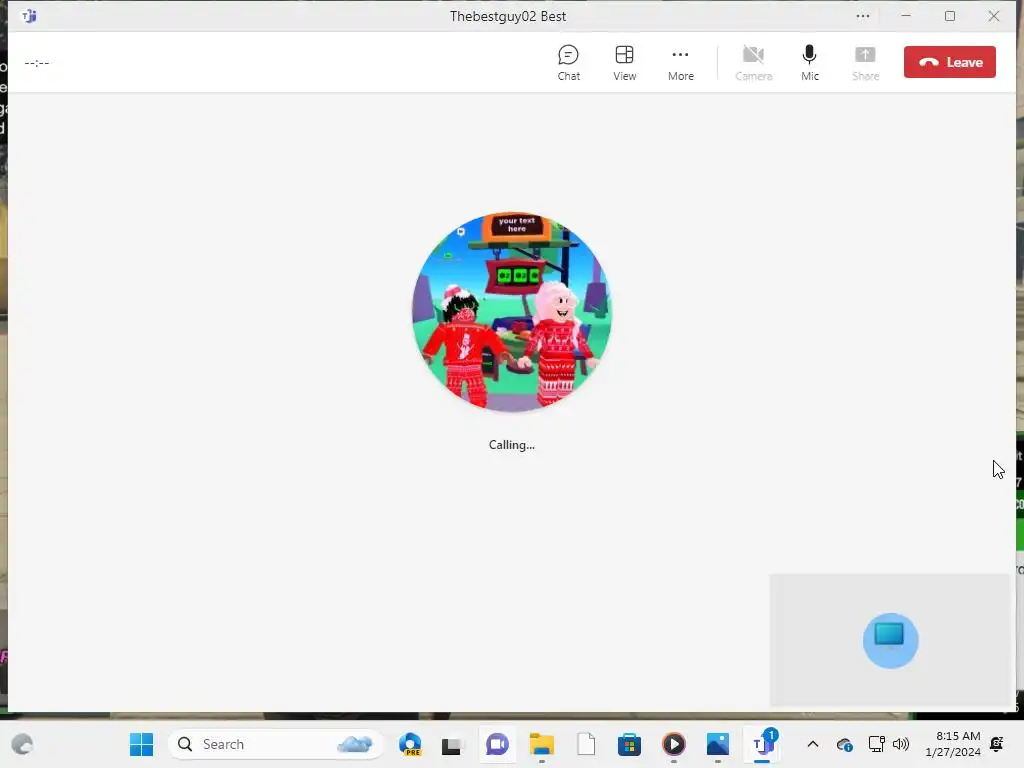
Task: Open Task View on the taskbar
Action: (x=452, y=744)
